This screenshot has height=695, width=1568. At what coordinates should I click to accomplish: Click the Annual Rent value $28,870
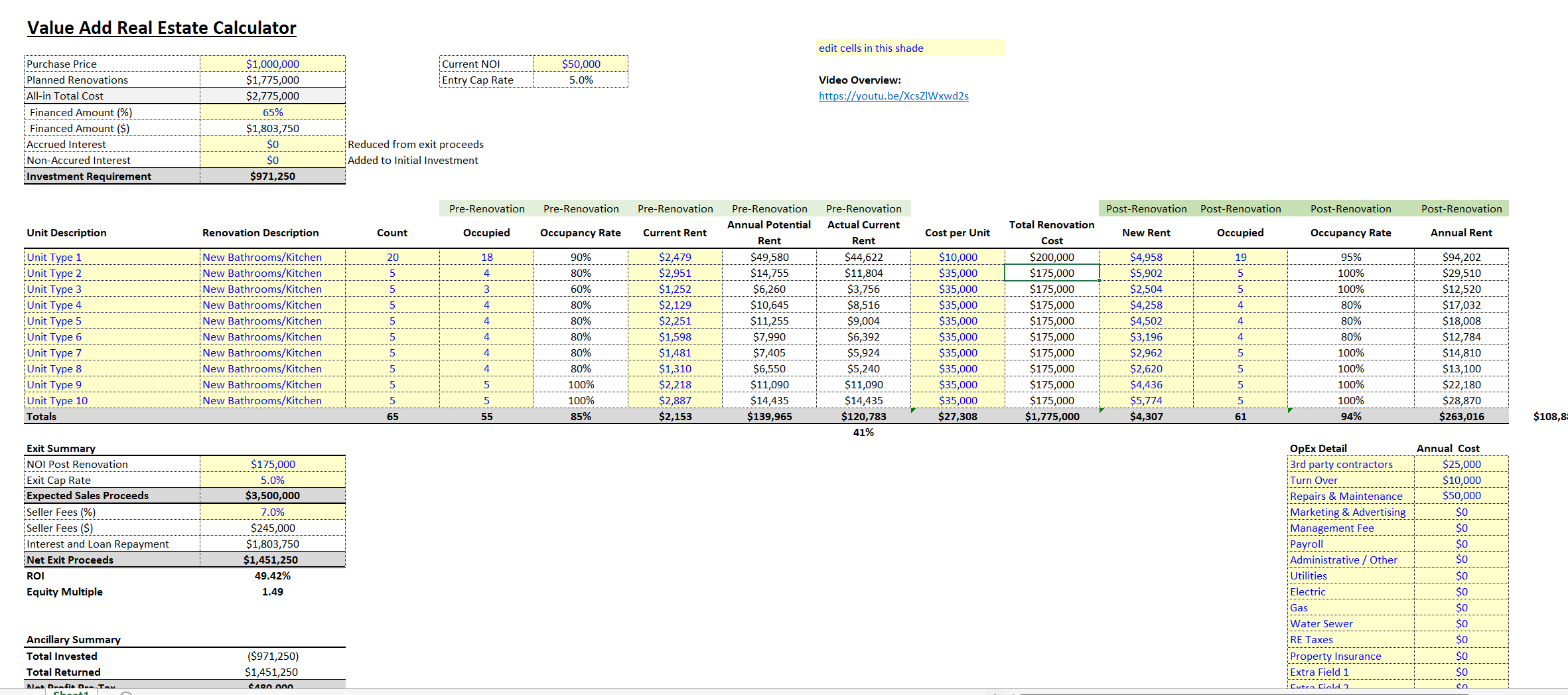click(x=1461, y=400)
